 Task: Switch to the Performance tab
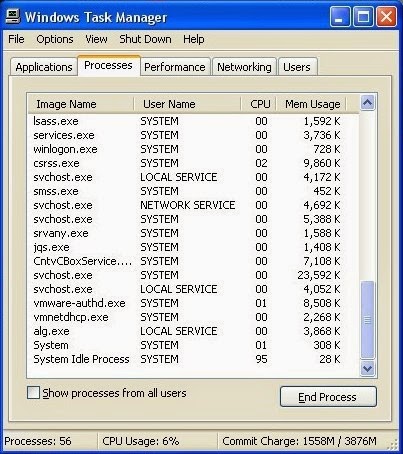click(175, 67)
